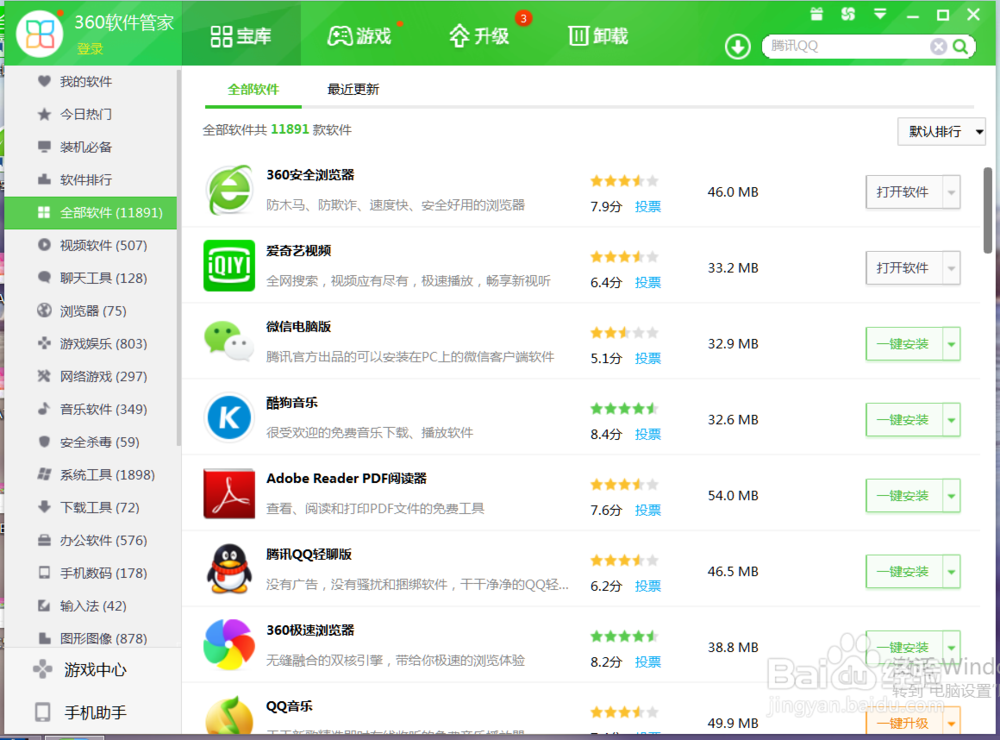Clear the search box with the X icon
Screen dimensions: 1000x740
tap(938, 47)
